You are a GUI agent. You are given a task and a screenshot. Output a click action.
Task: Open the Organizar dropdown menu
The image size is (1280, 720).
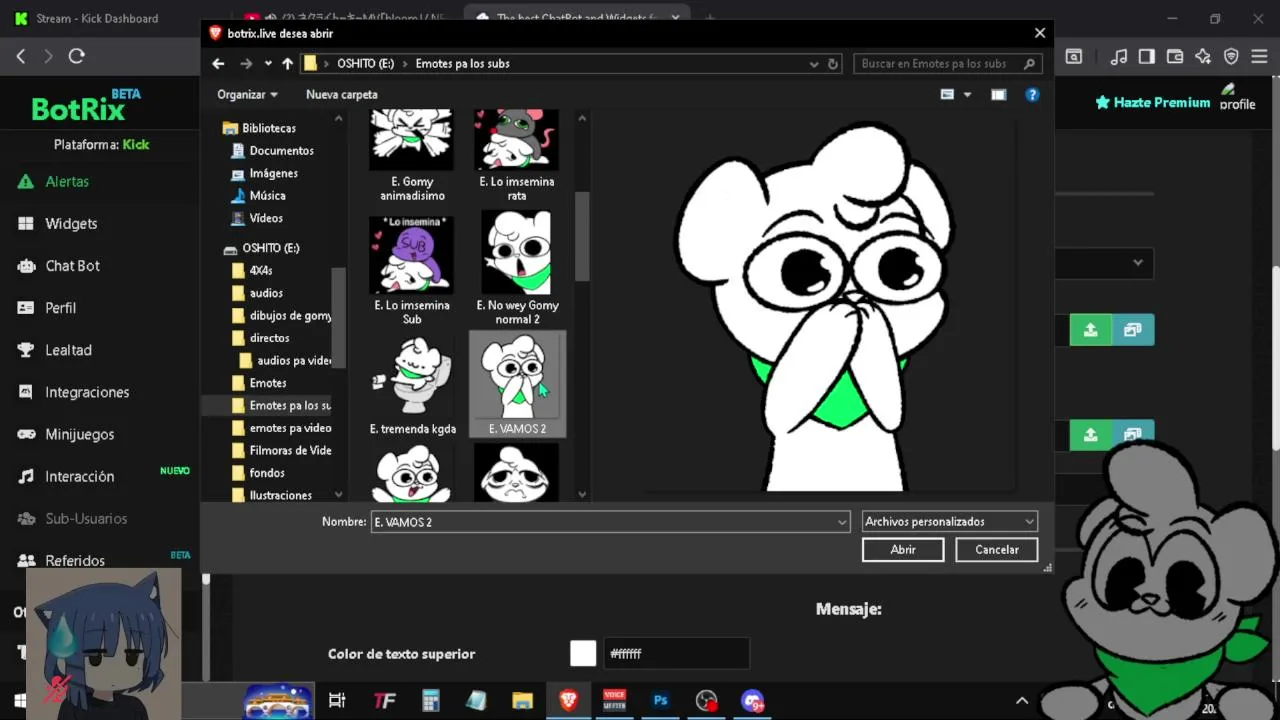point(247,94)
